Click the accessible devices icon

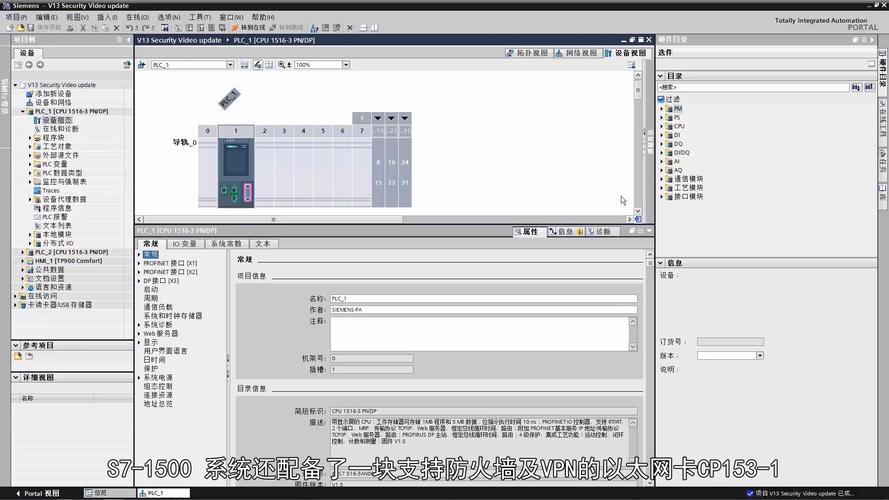(x=314, y=27)
